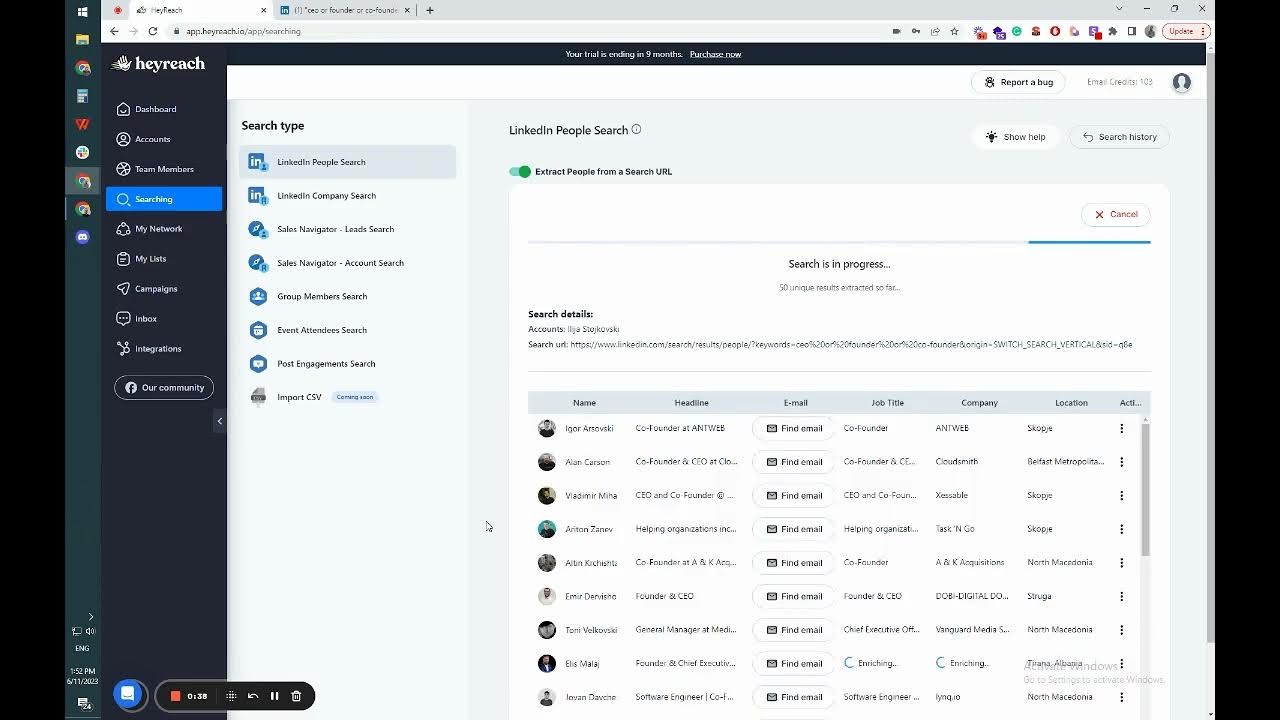Reload the page
The image size is (1280, 720).
pos(153,31)
